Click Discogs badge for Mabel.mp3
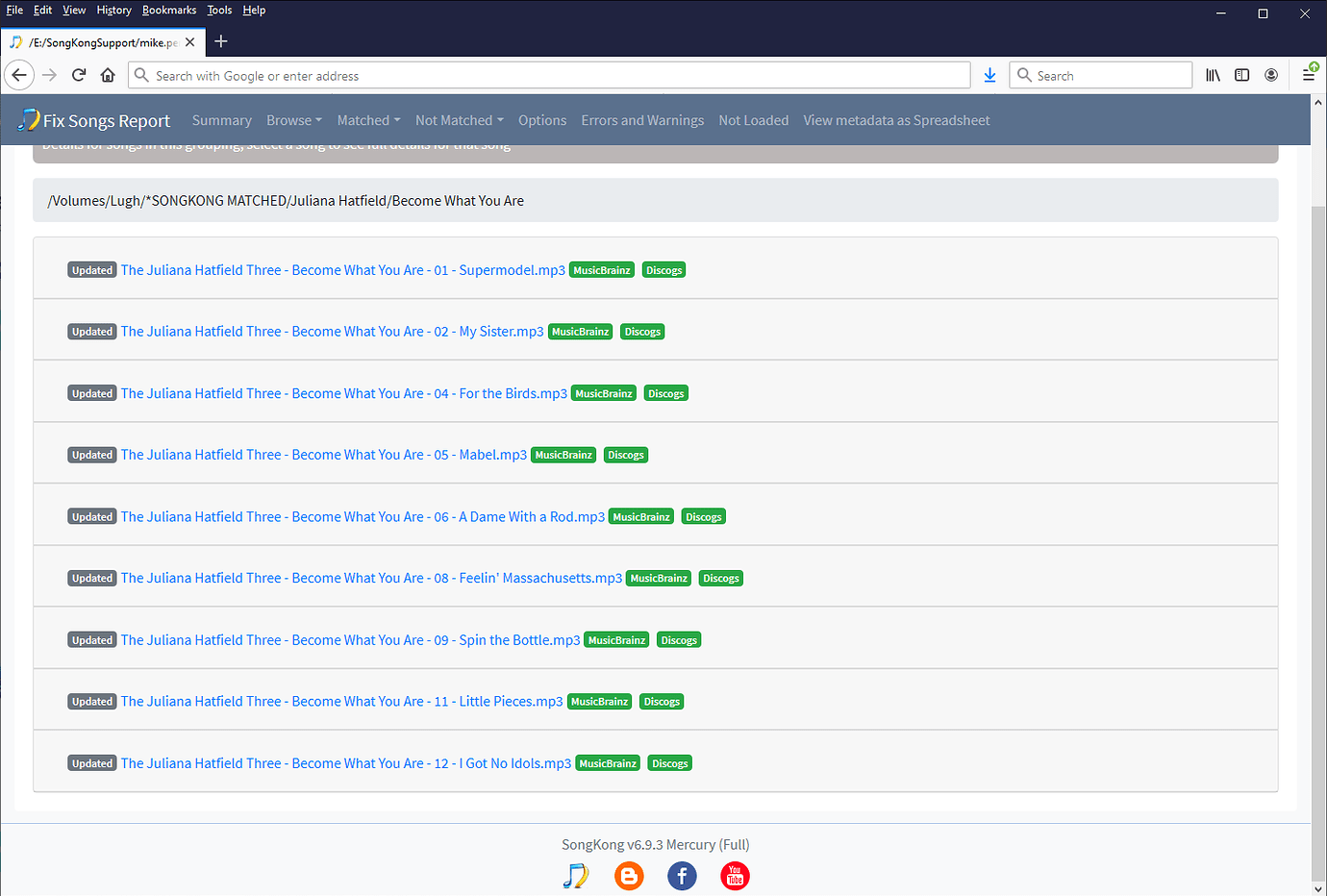The width and height of the screenshot is (1327, 896). pos(626,455)
